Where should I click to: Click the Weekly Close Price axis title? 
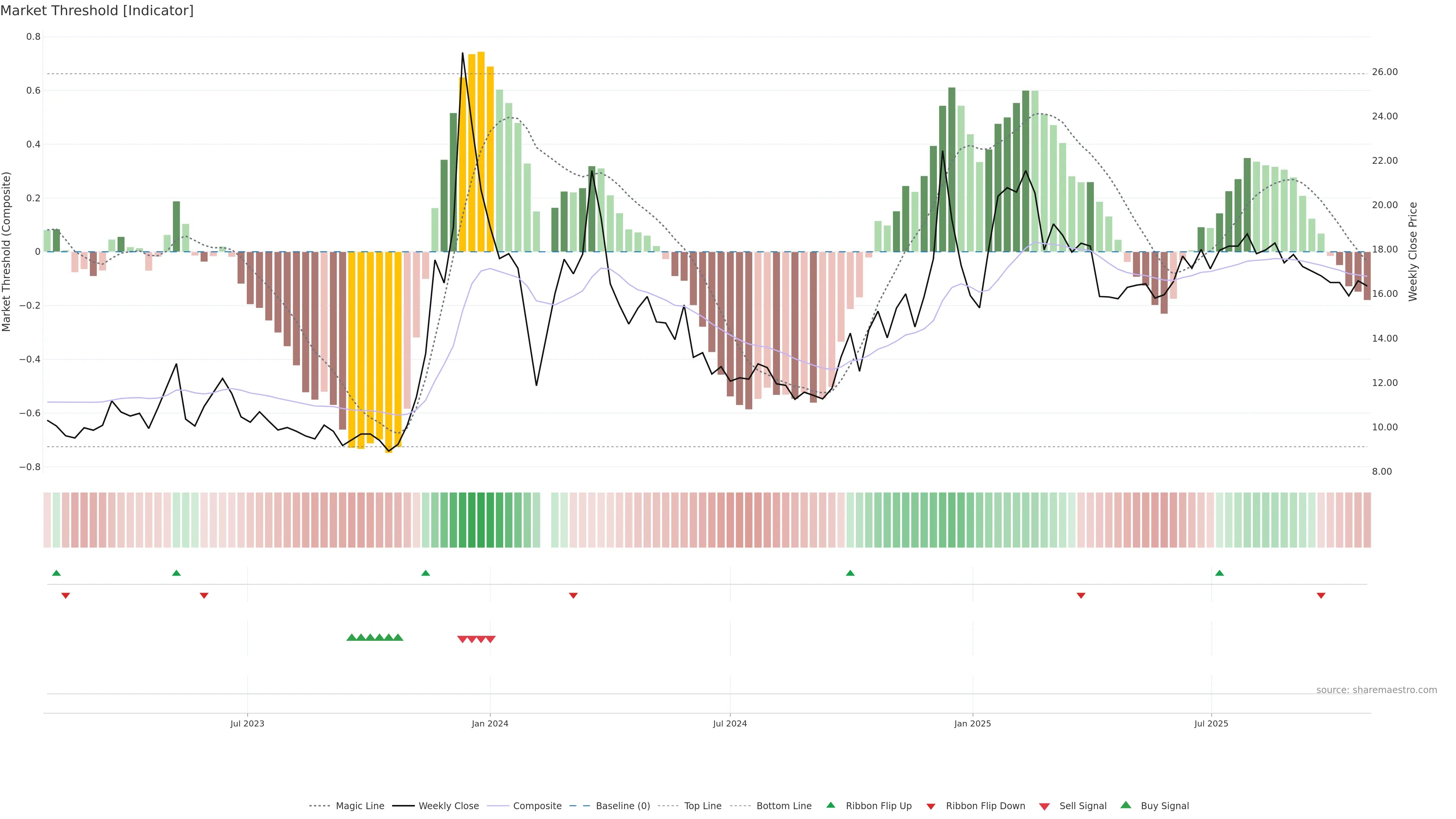click(1412, 251)
